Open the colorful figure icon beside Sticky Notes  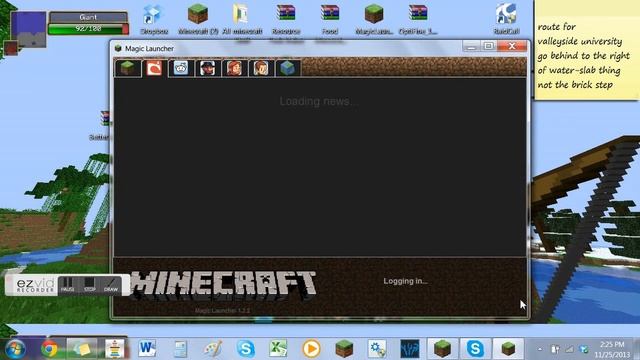tap(115, 349)
